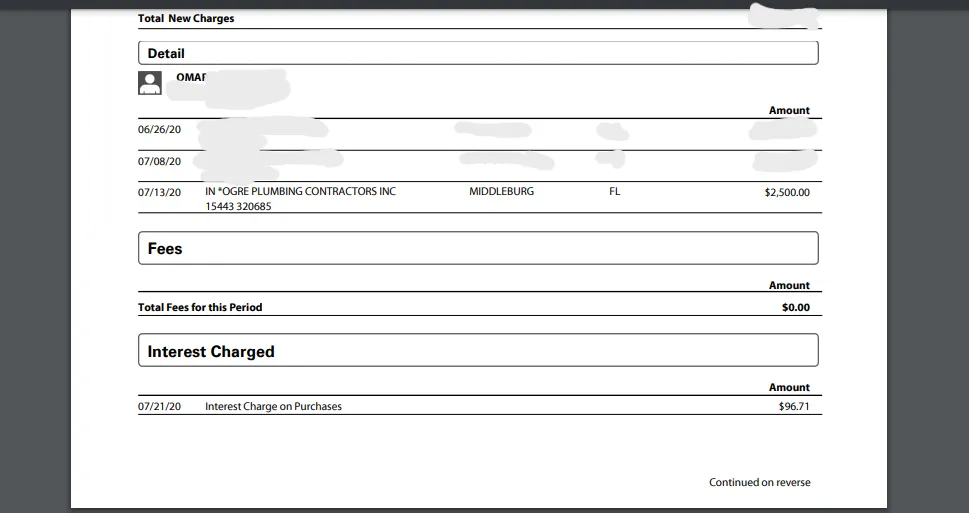Screen dimensions: 969x513
Task: Click the 06/26/20 transaction date
Action: pyautogui.click(x=159, y=130)
